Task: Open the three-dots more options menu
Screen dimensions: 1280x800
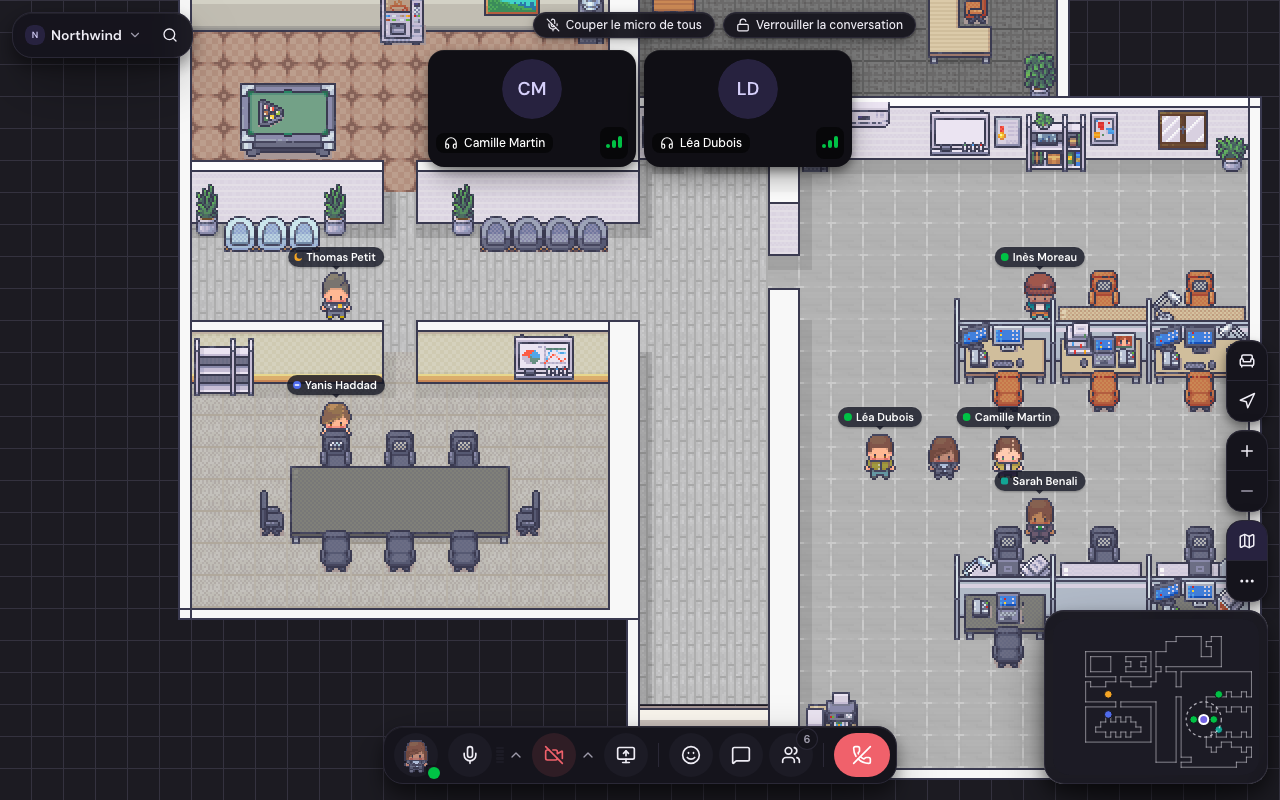Action: pos(1247,581)
